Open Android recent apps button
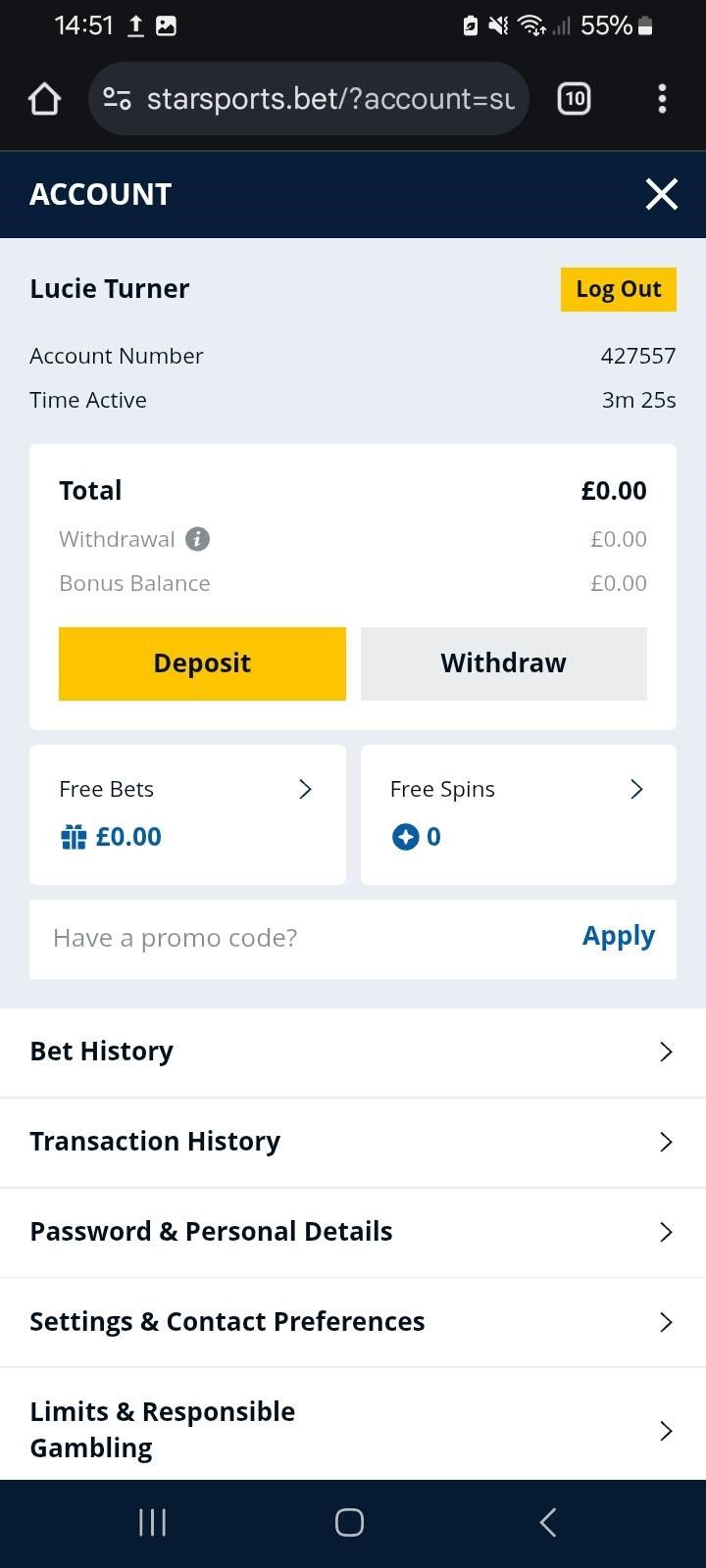 coord(152,1522)
